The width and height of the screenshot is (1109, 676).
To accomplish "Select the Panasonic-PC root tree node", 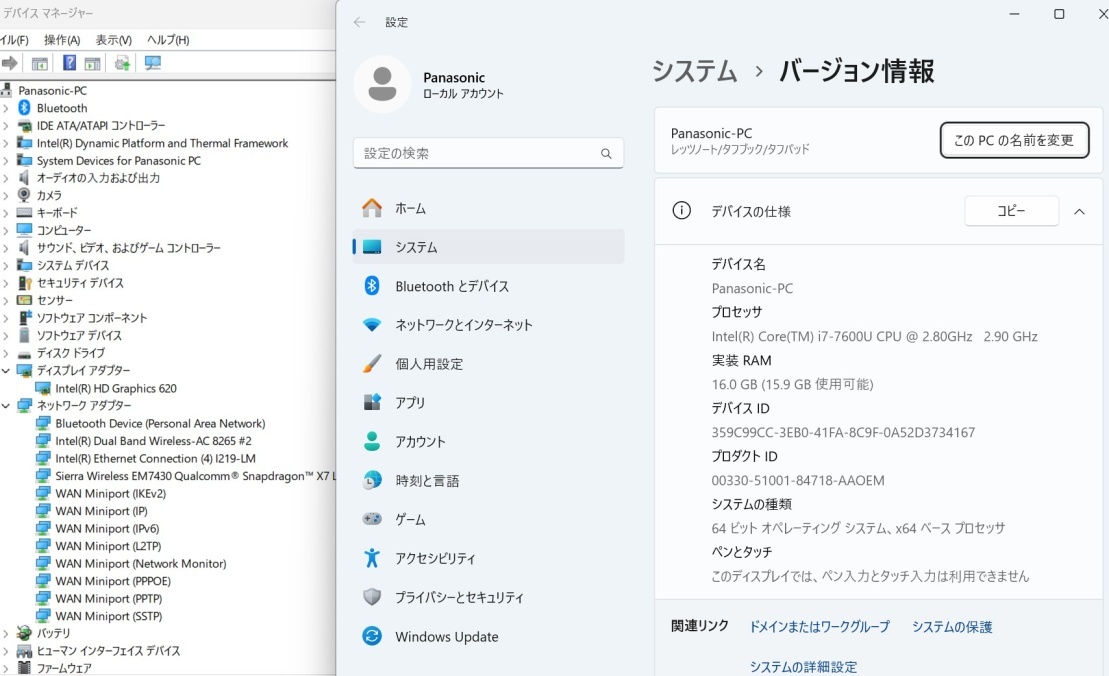I will [x=52, y=91].
